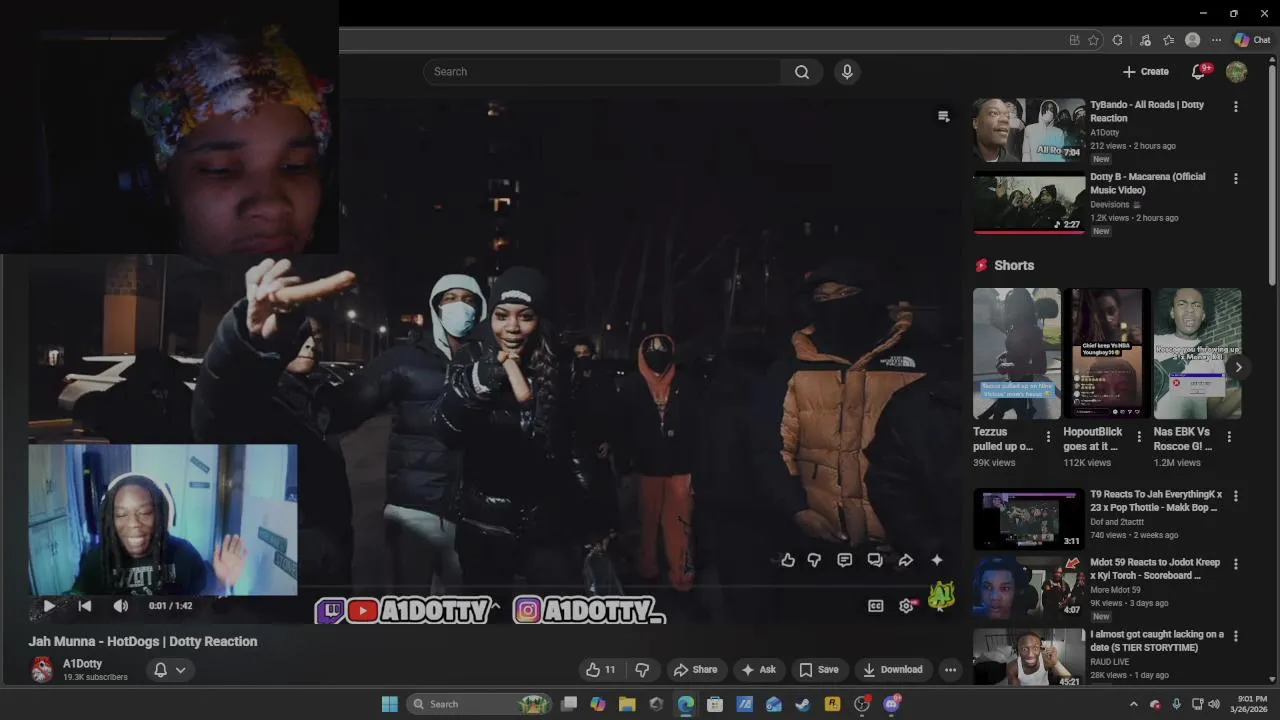The height and width of the screenshot is (720, 1280).
Task: Expand the subscription notification bell dropdown
Action: click(169, 670)
